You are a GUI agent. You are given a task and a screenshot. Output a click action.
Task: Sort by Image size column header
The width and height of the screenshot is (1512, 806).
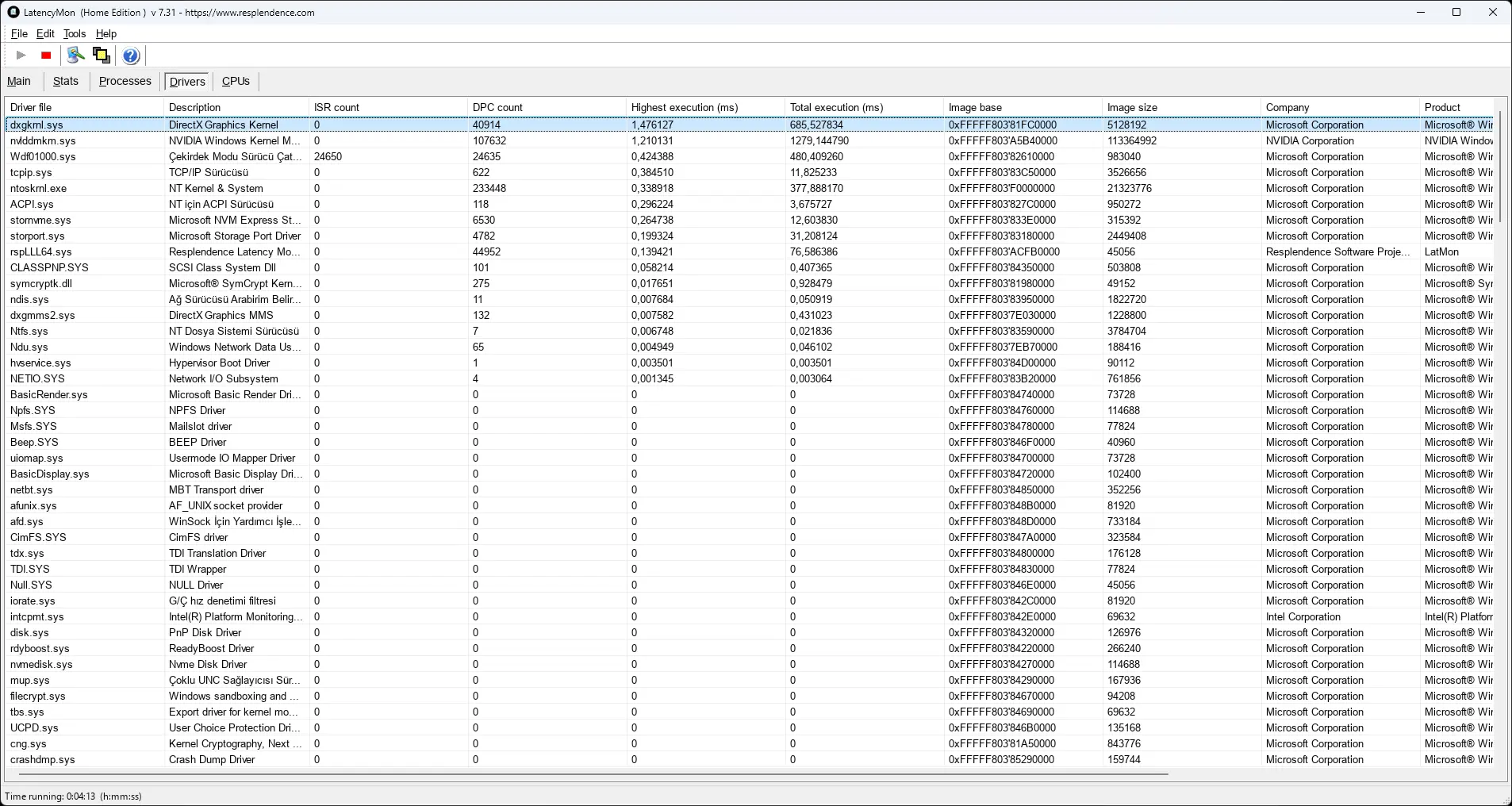[x=1181, y=107]
